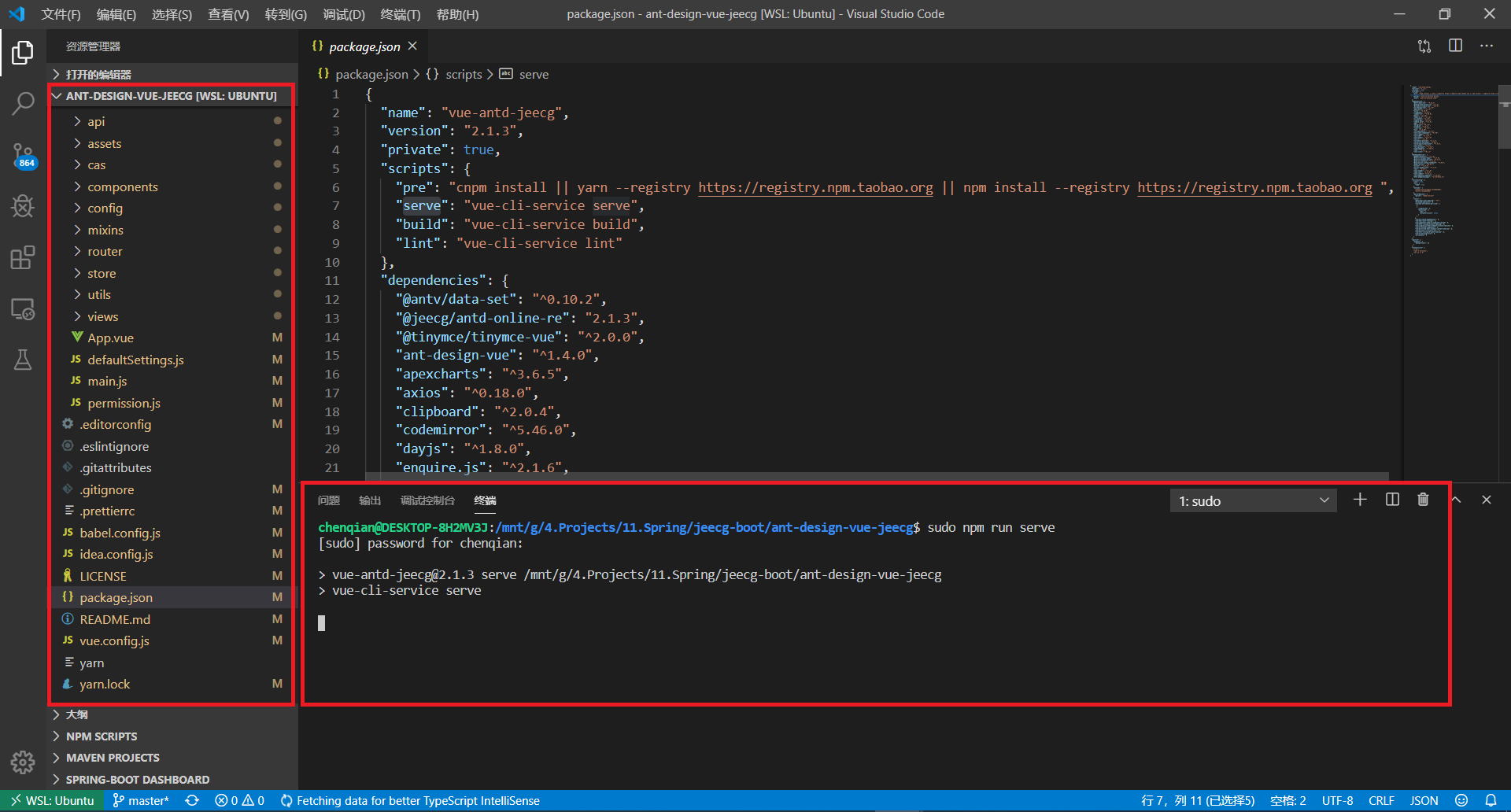The image size is (1511, 812).
Task: Toggle the split terminal layout
Action: (x=1391, y=500)
